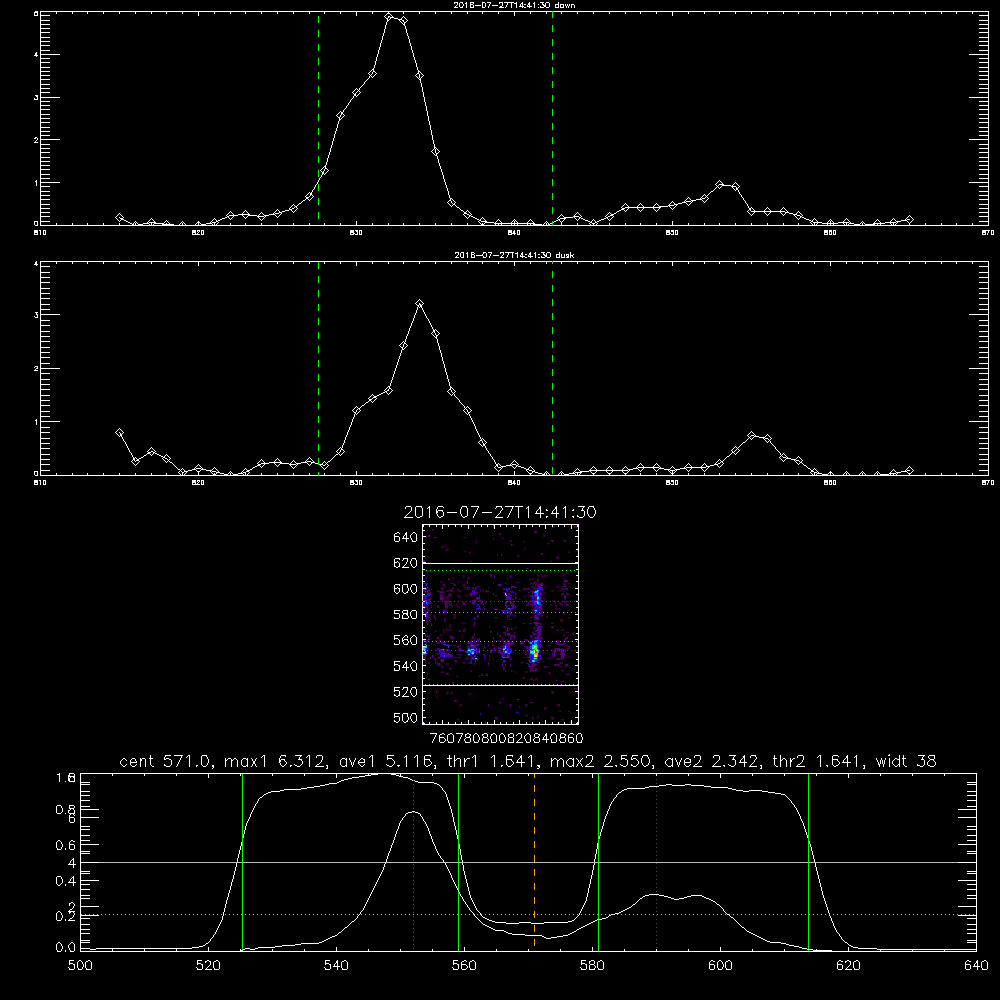Click the '580' label on spectrogram y-axis
1000x1000 pixels.
[x=406, y=615]
